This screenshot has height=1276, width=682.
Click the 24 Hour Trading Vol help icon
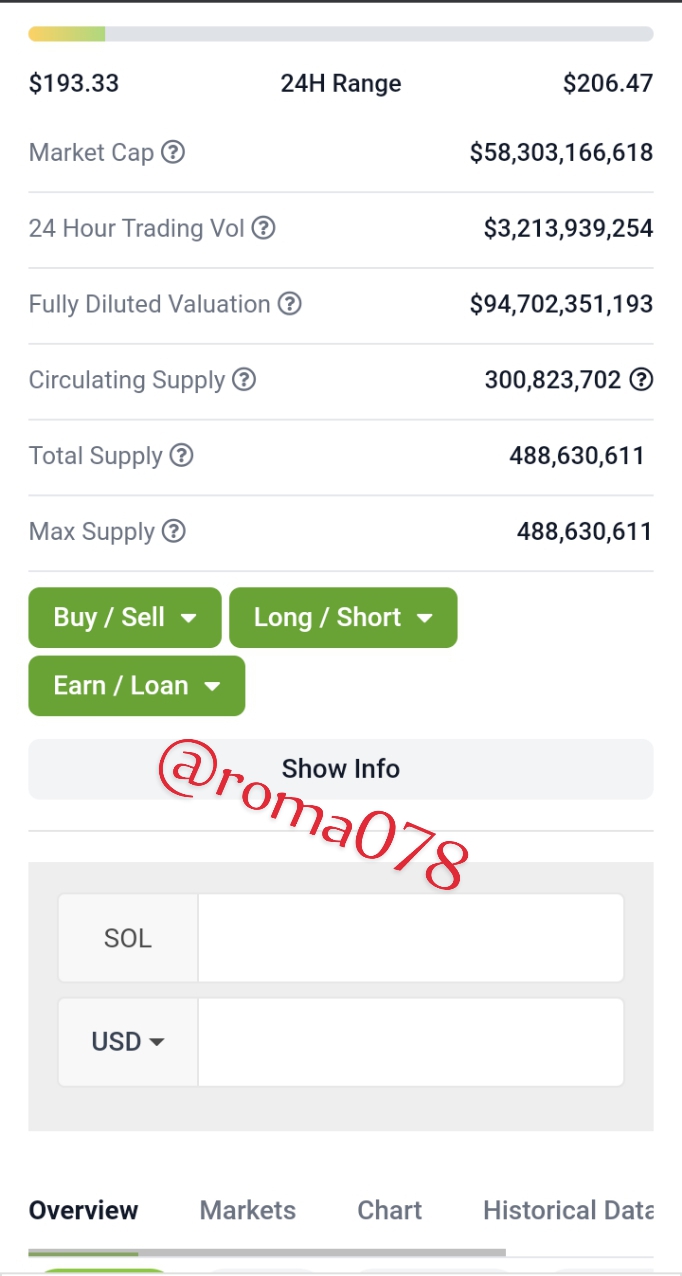(263, 228)
